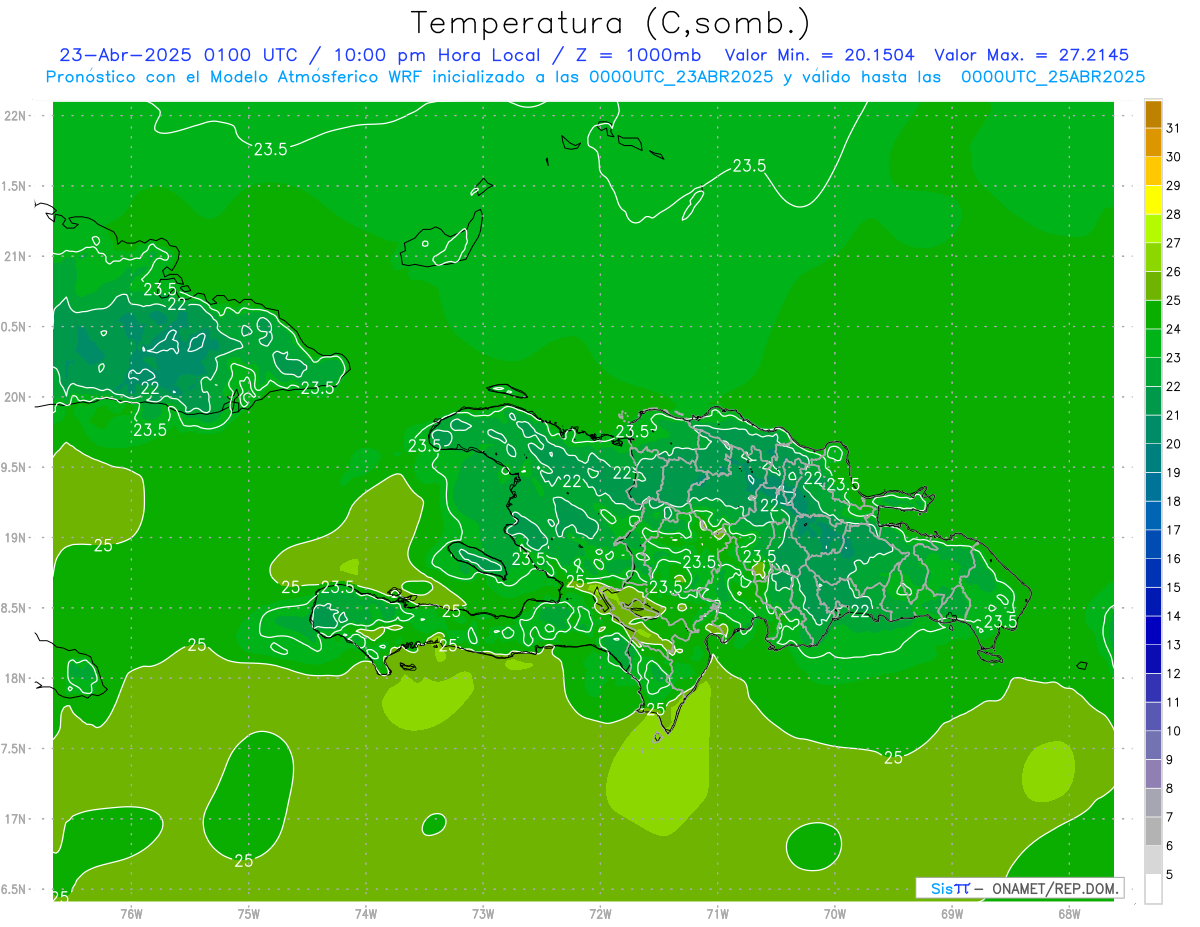The width and height of the screenshot is (1200, 927).
Task: Select the "23-Abr-2025 0100 UTC" date text
Action: pyautogui.click(x=177, y=55)
